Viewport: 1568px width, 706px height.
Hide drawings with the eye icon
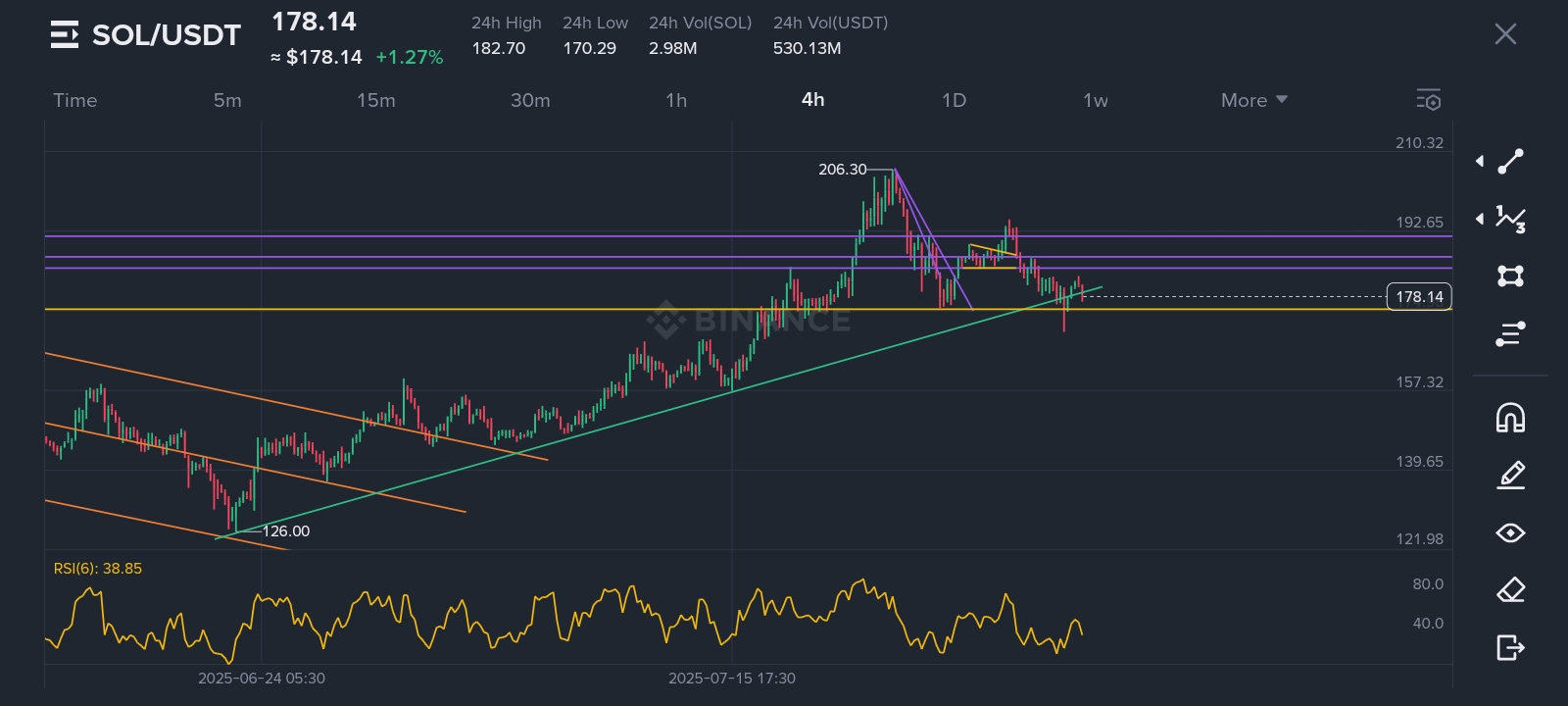click(x=1511, y=532)
